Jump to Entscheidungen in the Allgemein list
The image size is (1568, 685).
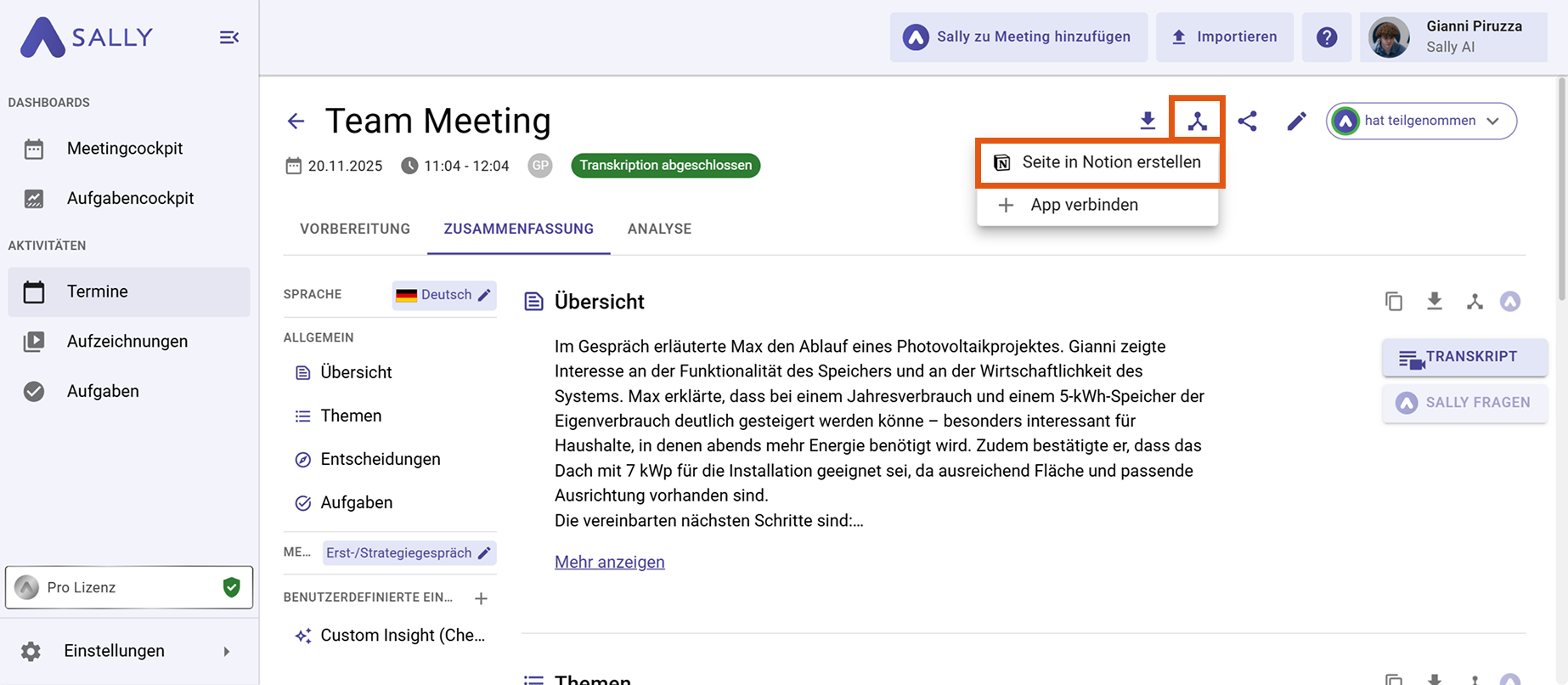click(x=380, y=459)
